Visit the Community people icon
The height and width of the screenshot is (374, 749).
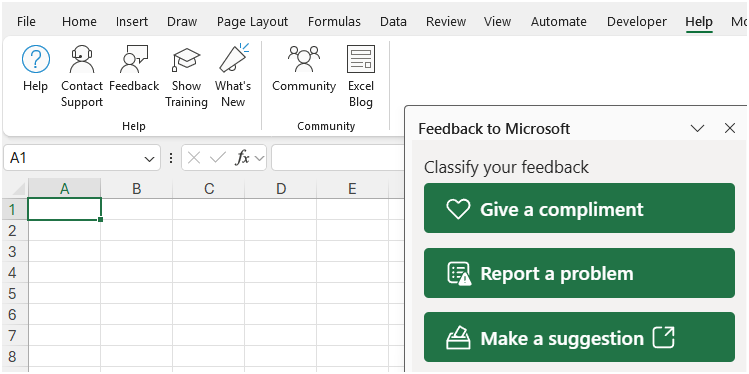304,59
